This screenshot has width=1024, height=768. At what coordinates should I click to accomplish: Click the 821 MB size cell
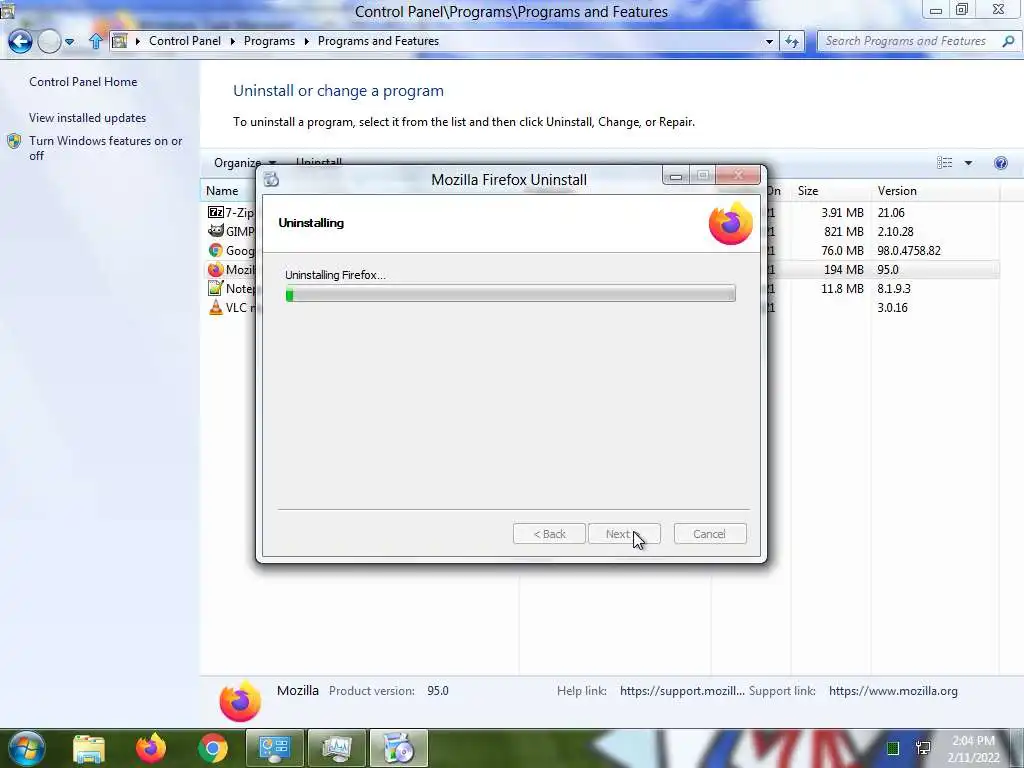(x=844, y=231)
